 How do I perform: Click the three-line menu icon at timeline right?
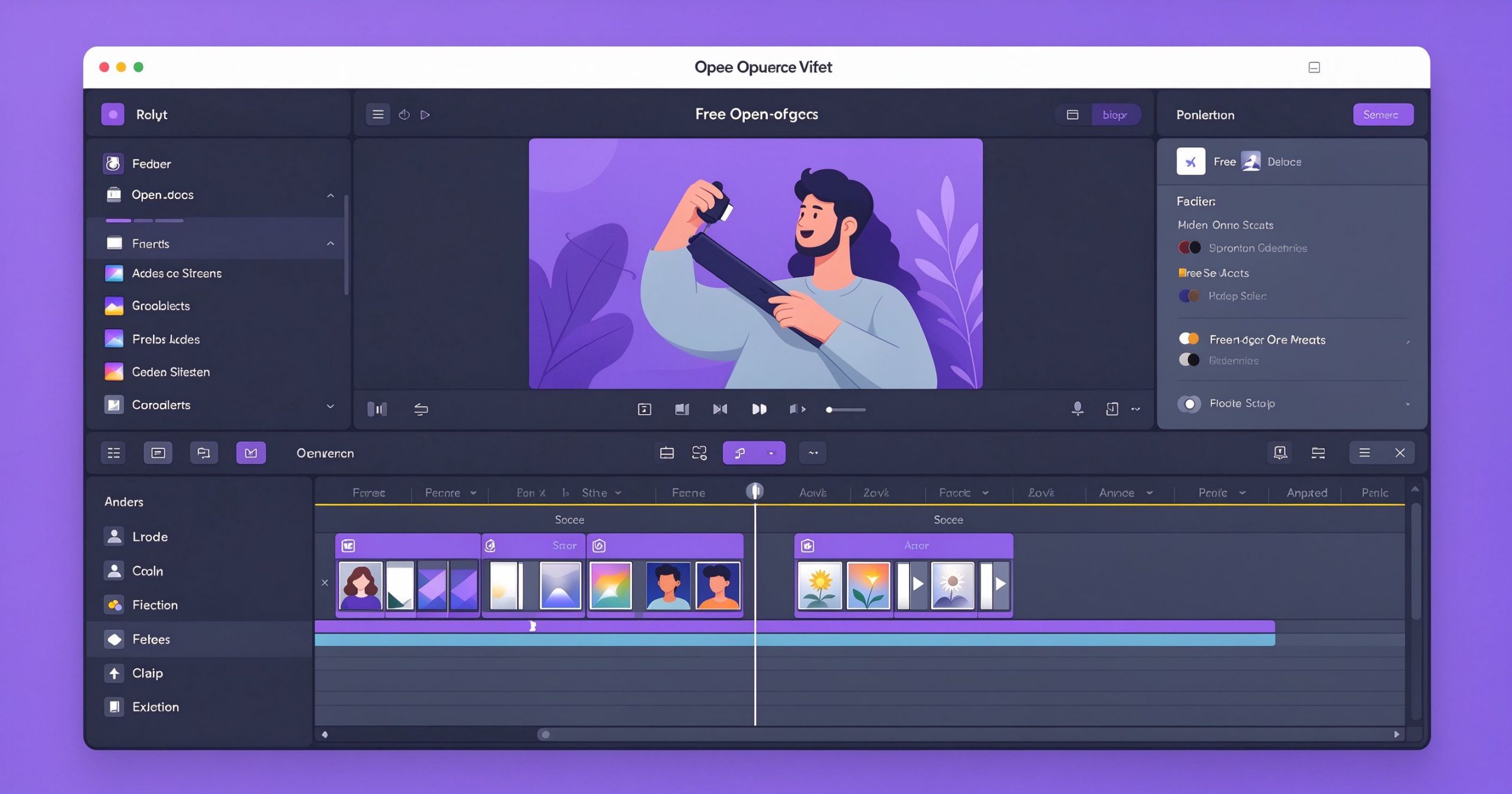1364,453
